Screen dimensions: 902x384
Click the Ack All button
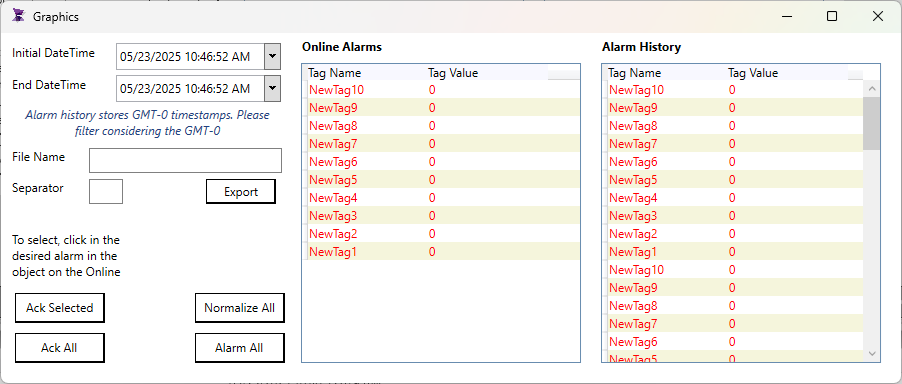tap(60, 348)
